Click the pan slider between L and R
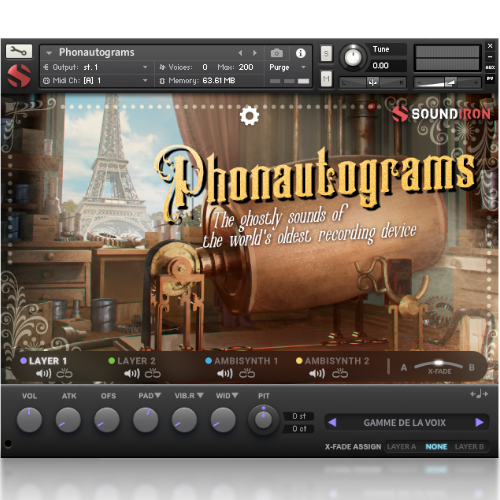This screenshot has height=500, width=500. click(x=372, y=82)
